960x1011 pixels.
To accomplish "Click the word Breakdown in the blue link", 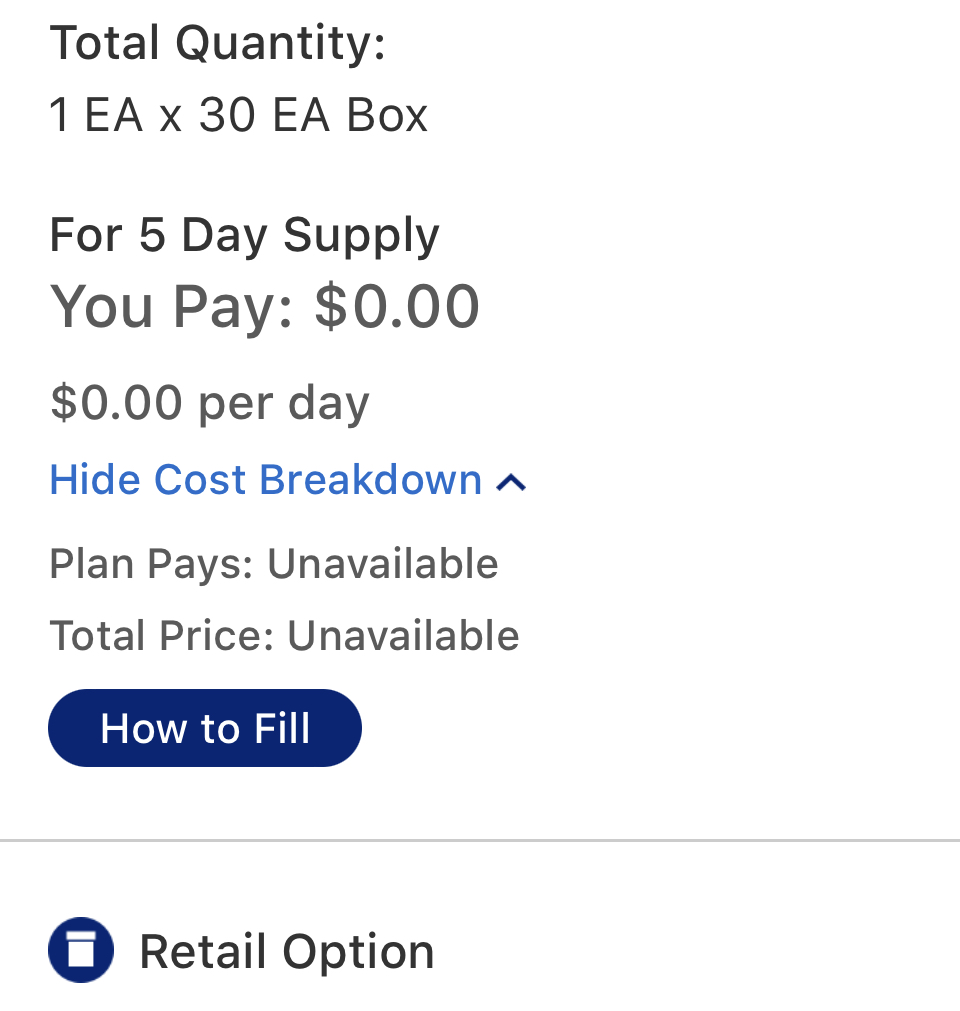I will tap(371, 480).
